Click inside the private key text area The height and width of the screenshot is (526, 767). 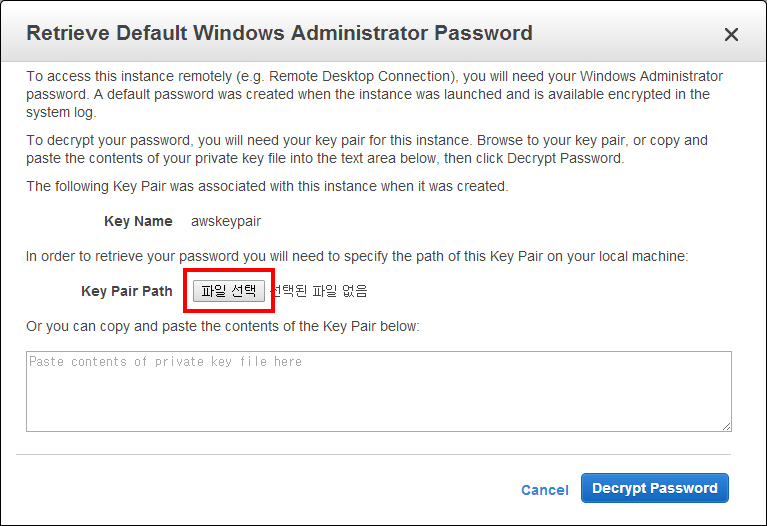(378, 400)
